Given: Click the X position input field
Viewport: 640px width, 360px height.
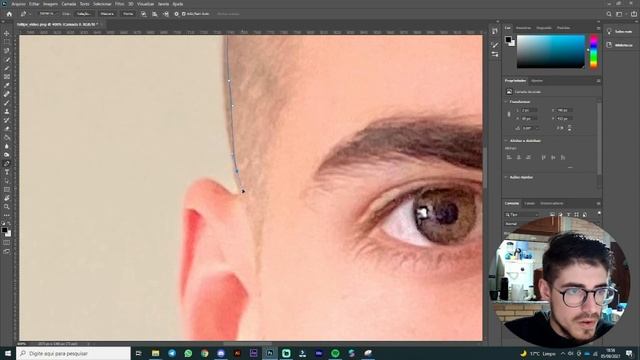Looking at the screenshot, I should (x=565, y=110).
